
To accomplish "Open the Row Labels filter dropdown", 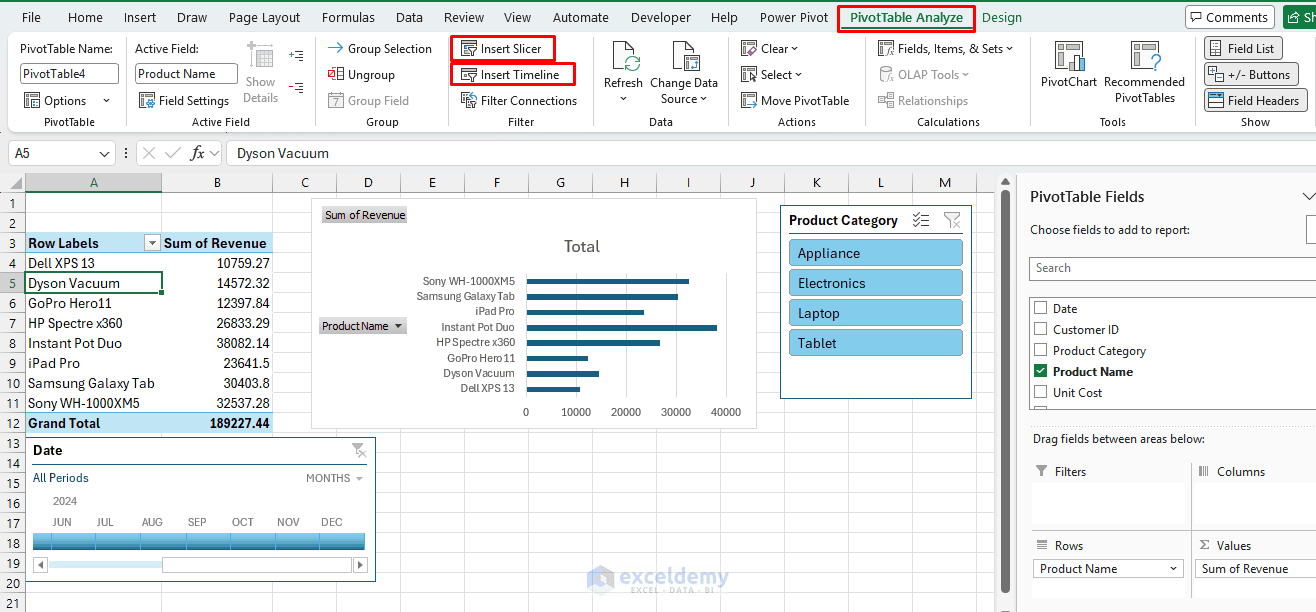I will (152, 243).
